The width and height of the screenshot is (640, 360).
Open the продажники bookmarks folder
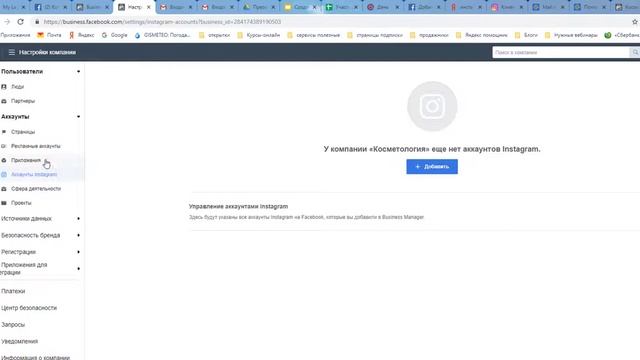[x=429, y=35]
